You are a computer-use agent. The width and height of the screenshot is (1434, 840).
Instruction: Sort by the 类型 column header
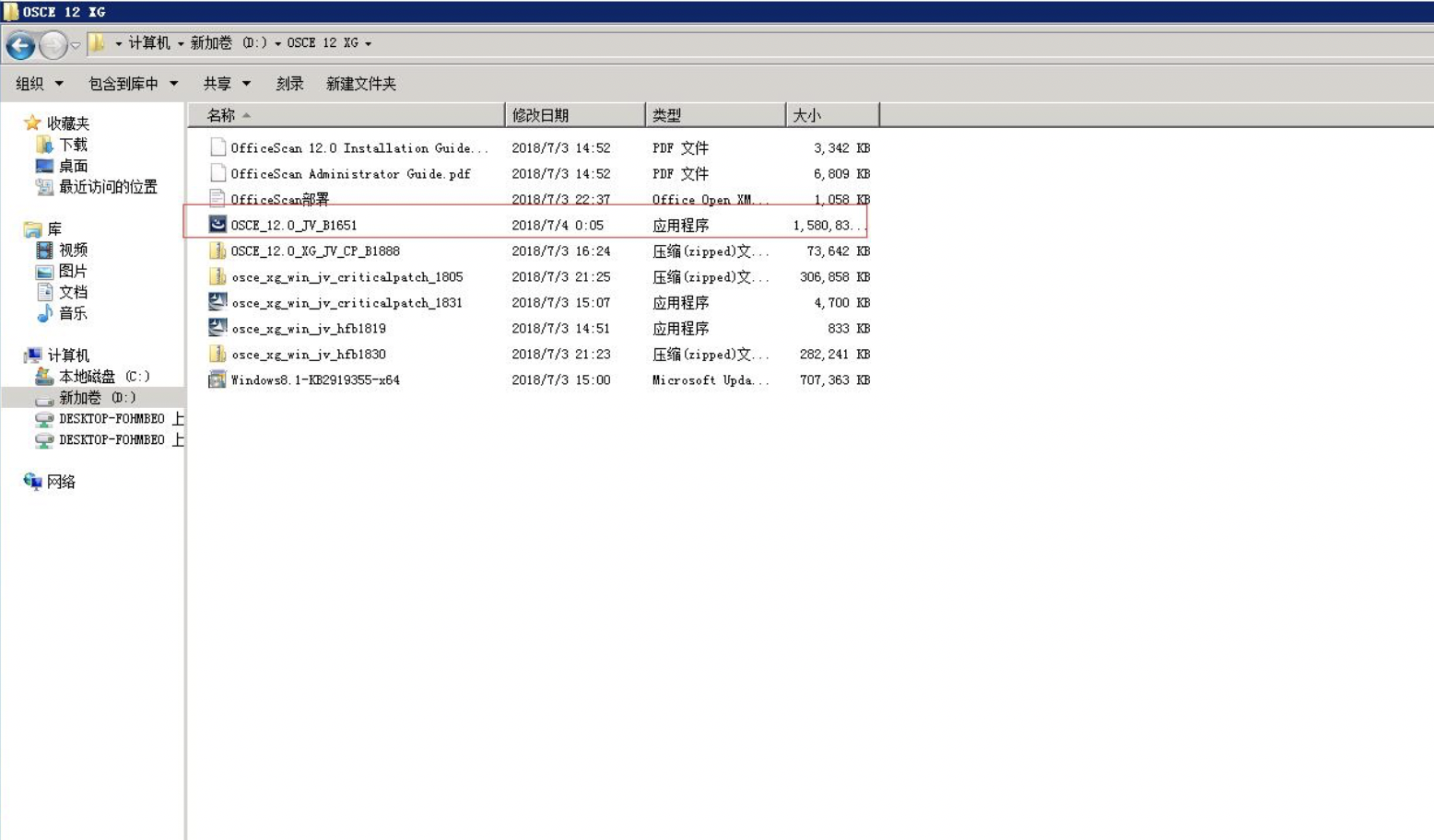click(715, 115)
